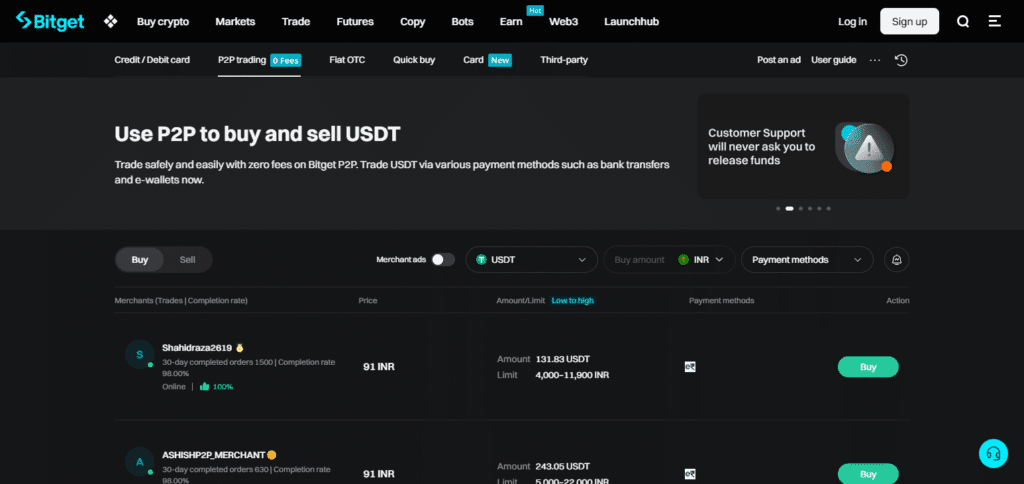This screenshot has height=484, width=1024.
Task: Open the three-dots more options
Action: (875, 60)
